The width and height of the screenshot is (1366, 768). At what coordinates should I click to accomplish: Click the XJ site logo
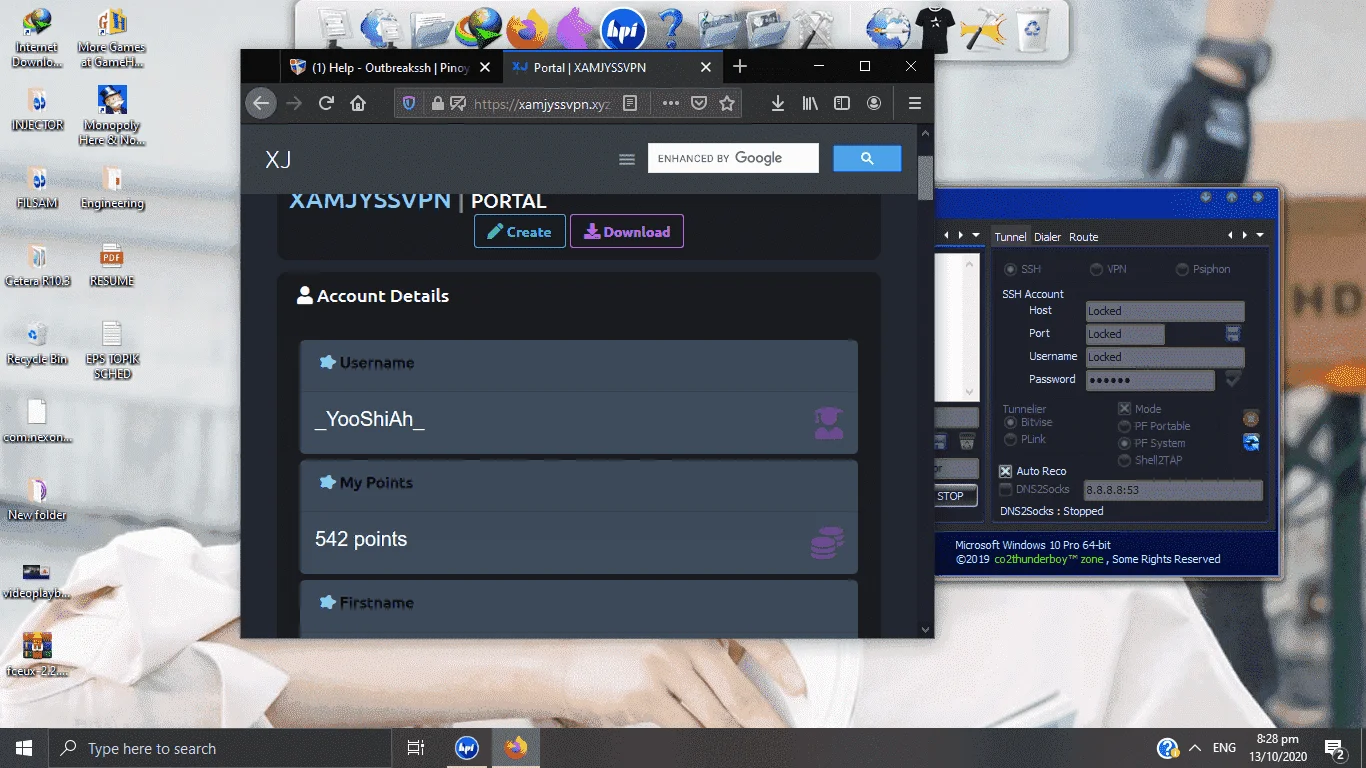click(278, 159)
